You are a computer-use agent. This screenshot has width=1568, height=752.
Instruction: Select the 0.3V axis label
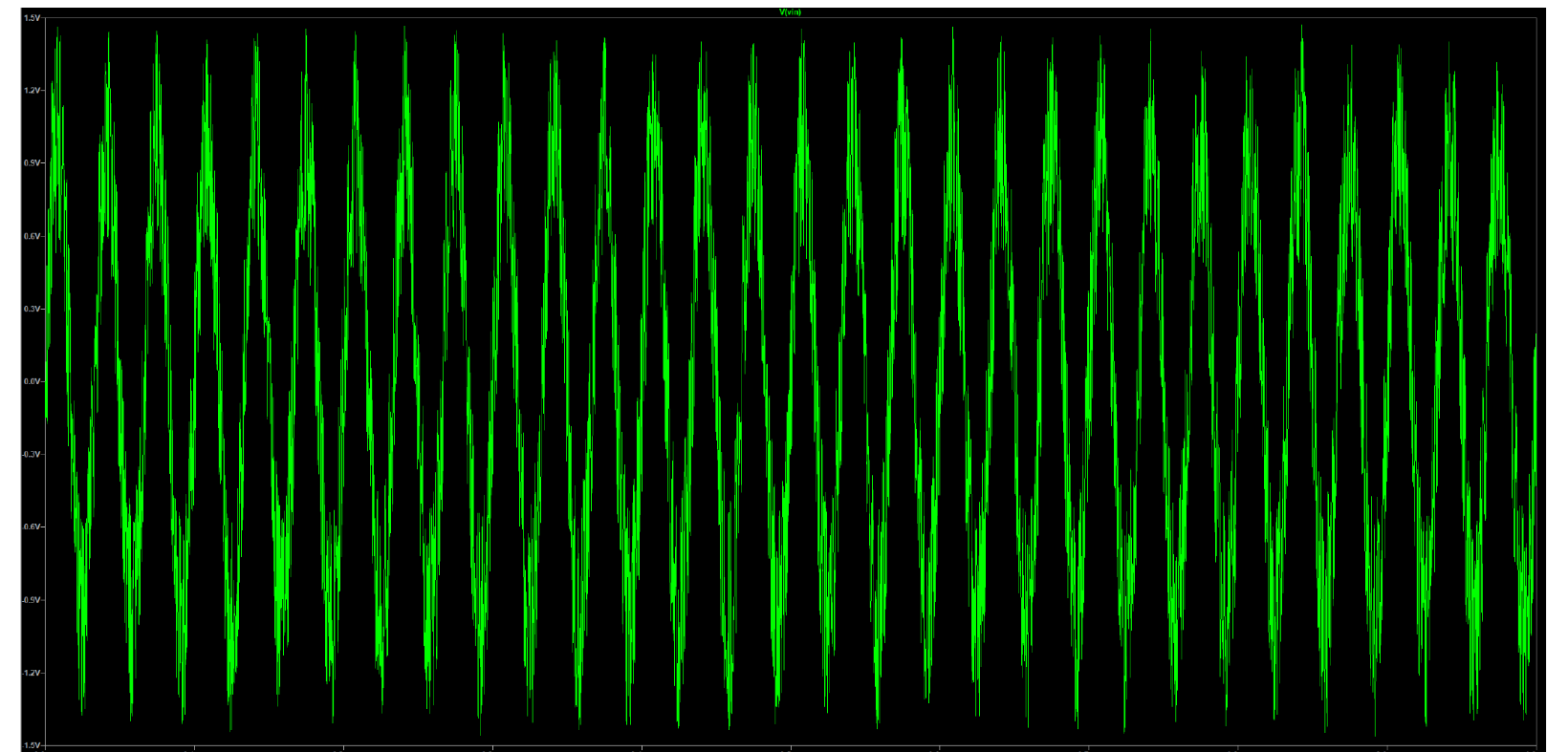pyautogui.click(x=32, y=309)
